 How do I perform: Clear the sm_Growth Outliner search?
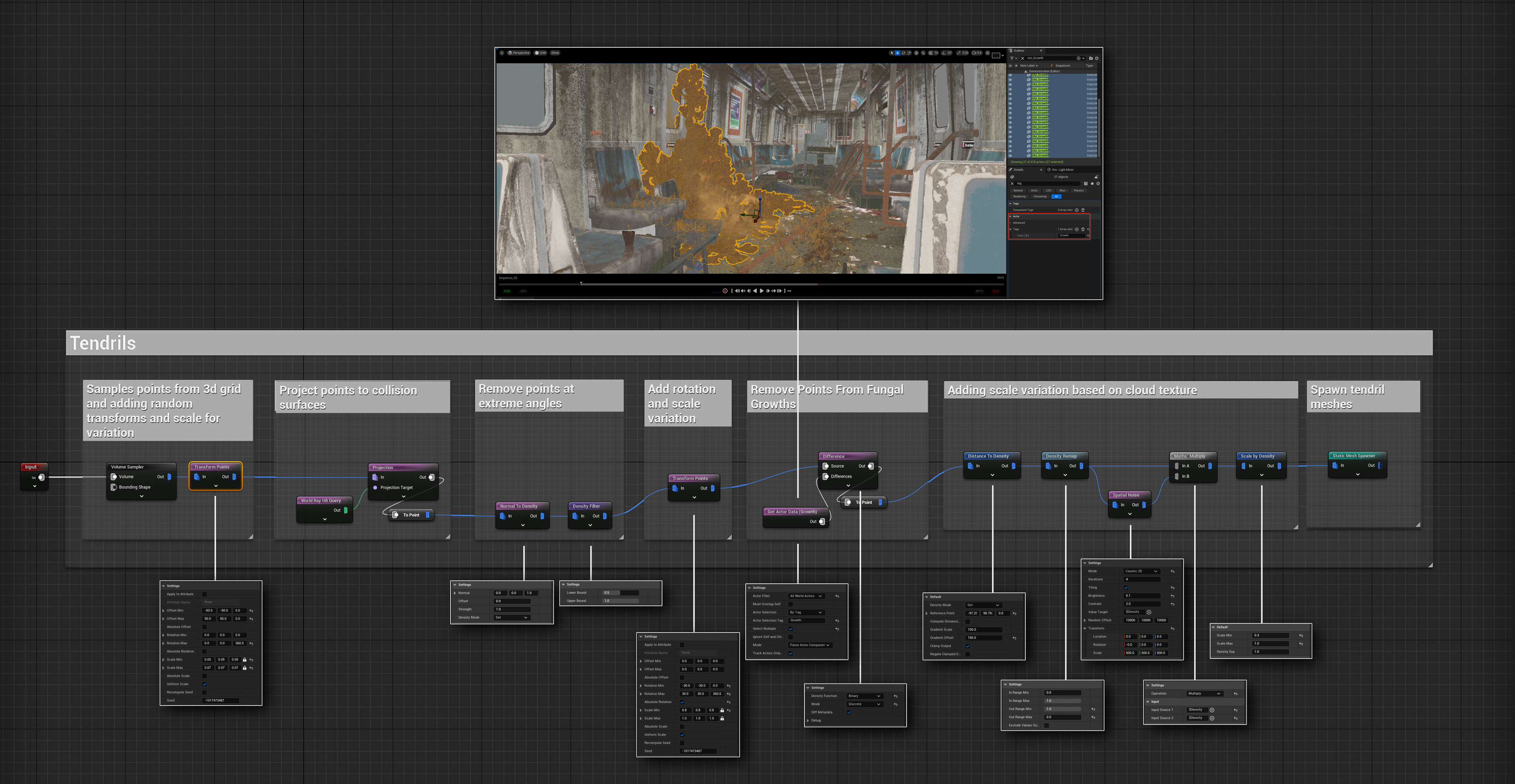tap(1023, 58)
